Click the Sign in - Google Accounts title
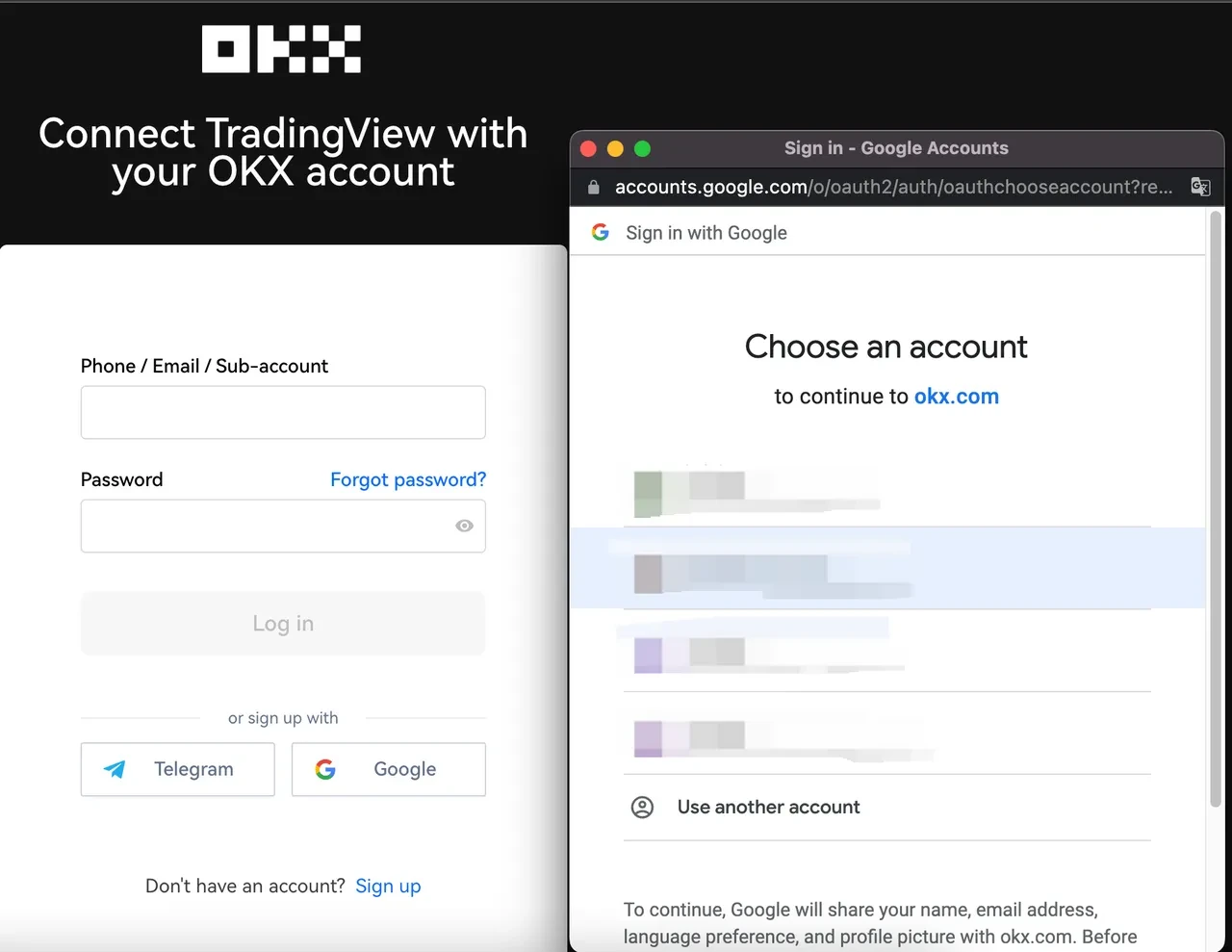Screen dimensions: 1232x952 896,148
